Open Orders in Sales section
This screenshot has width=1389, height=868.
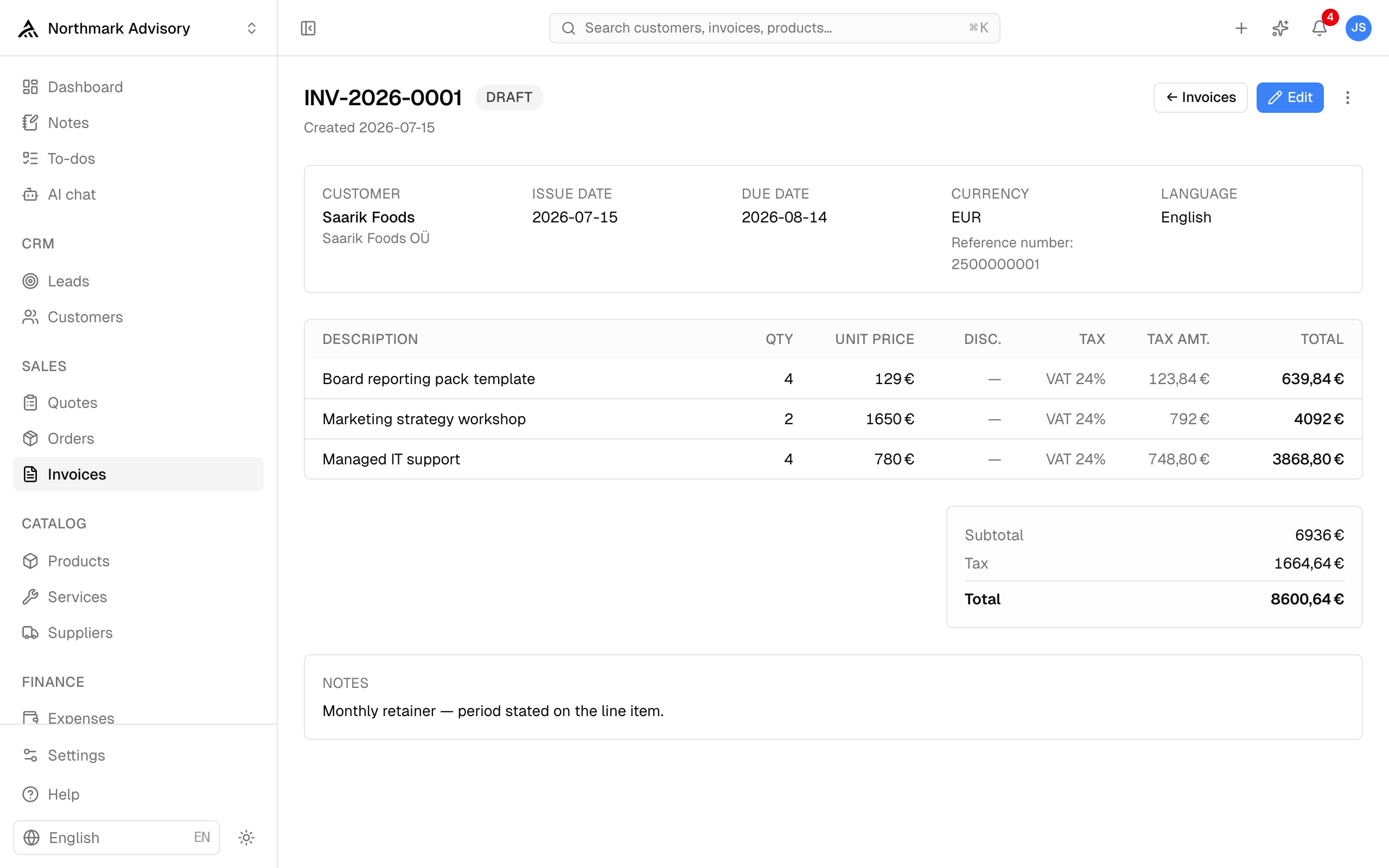point(138,438)
